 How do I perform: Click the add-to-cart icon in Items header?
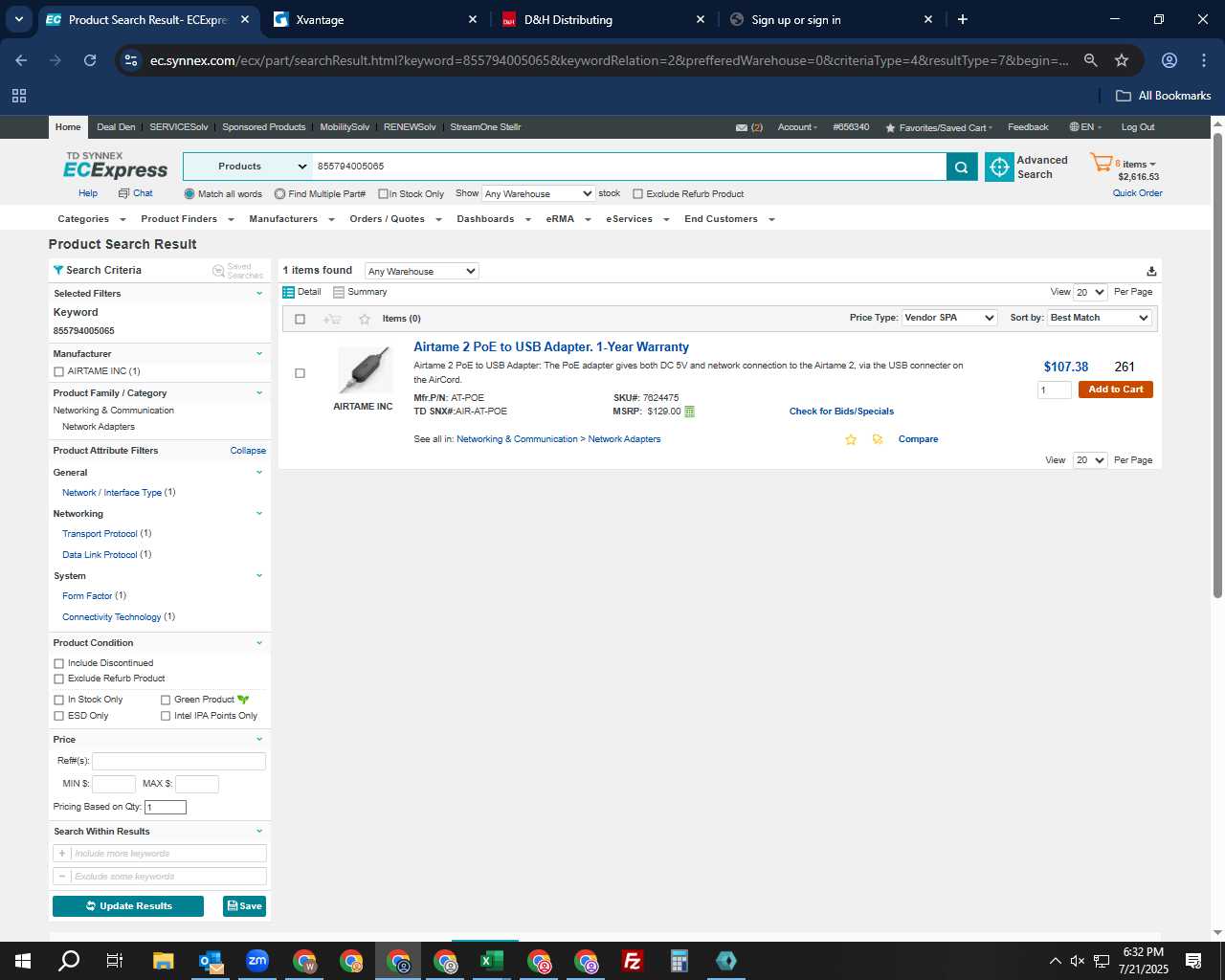point(332,319)
